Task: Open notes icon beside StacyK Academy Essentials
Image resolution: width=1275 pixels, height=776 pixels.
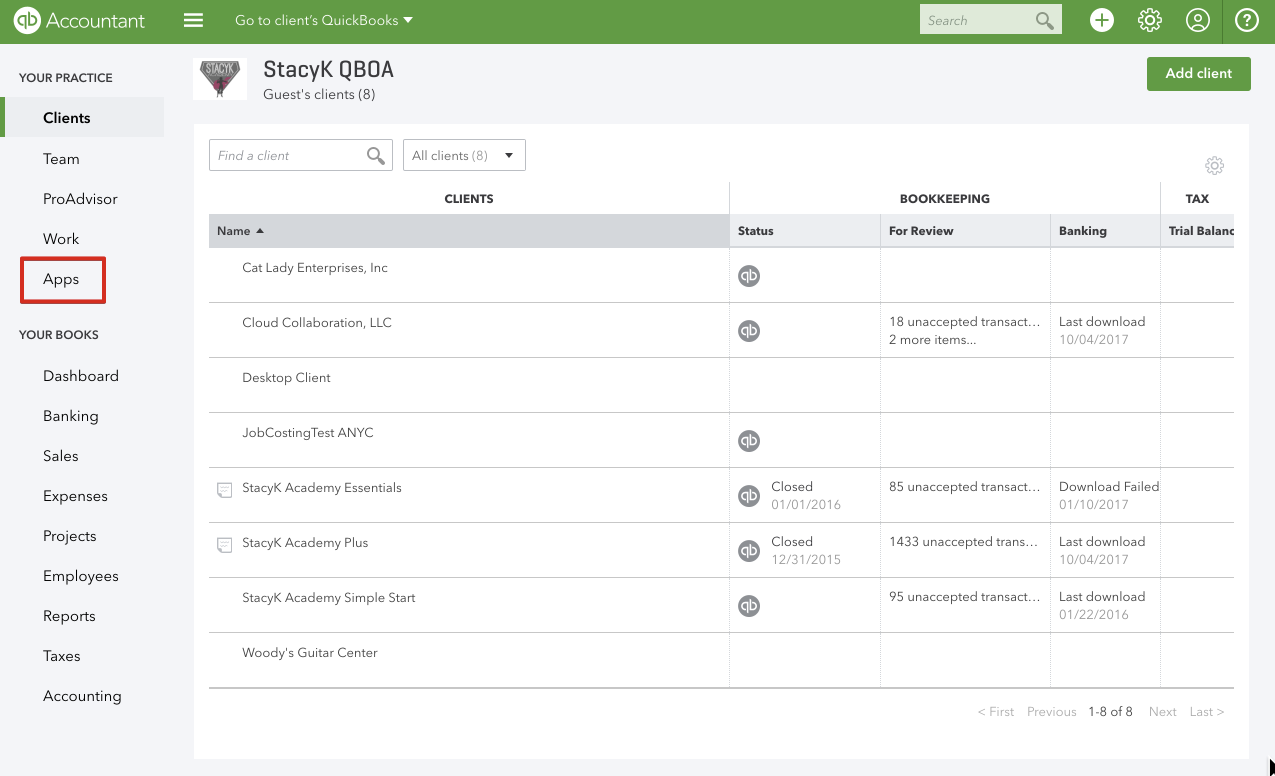Action: click(x=225, y=490)
